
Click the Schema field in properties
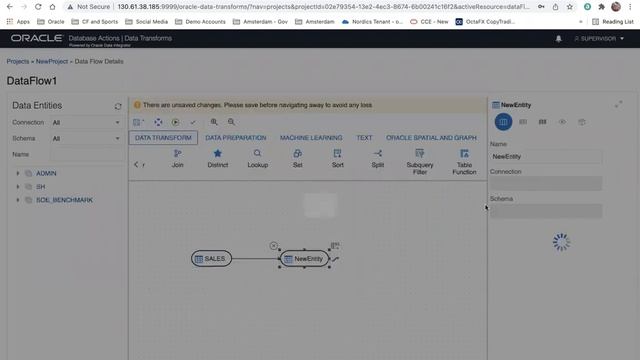coord(546,211)
